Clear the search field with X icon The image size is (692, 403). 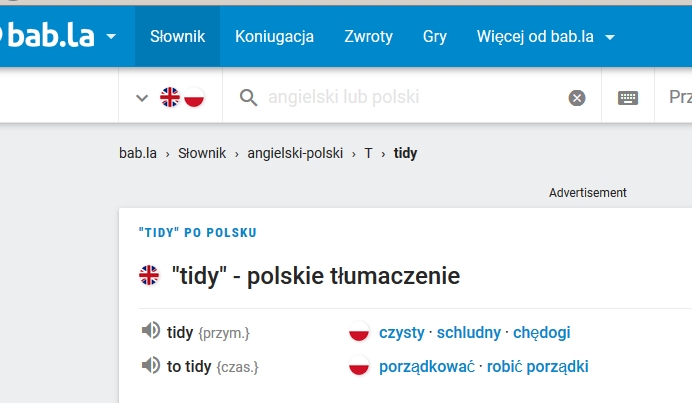pos(577,97)
